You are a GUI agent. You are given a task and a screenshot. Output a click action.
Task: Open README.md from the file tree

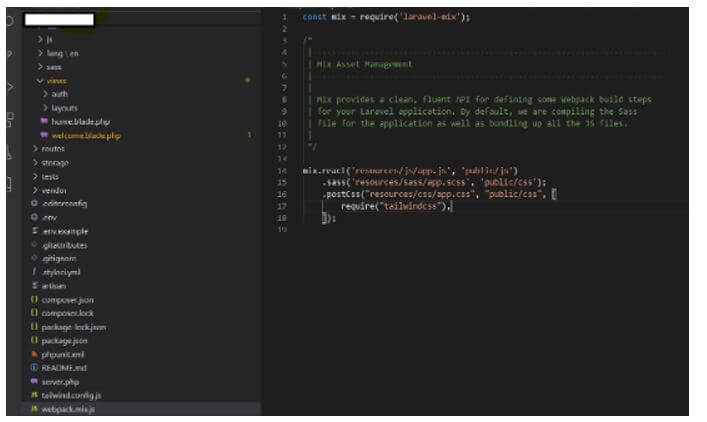64,368
